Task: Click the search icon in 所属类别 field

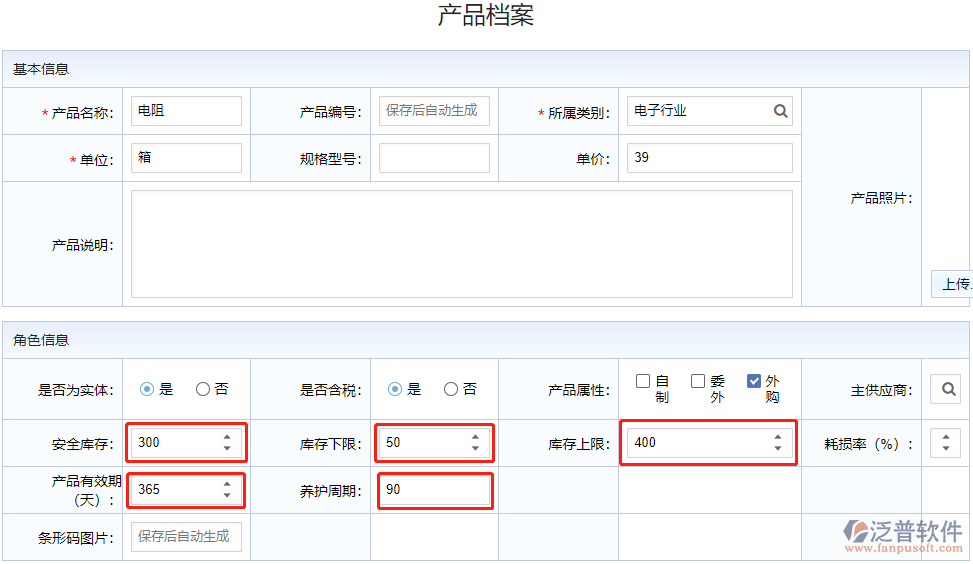Action: point(781,111)
